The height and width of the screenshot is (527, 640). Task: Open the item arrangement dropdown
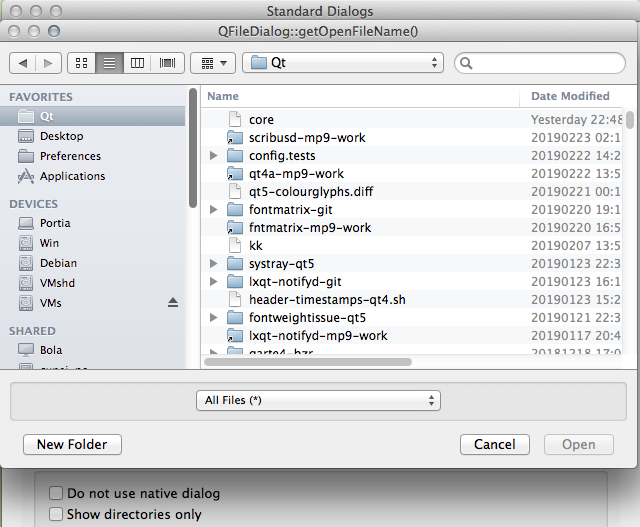(x=212, y=63)
